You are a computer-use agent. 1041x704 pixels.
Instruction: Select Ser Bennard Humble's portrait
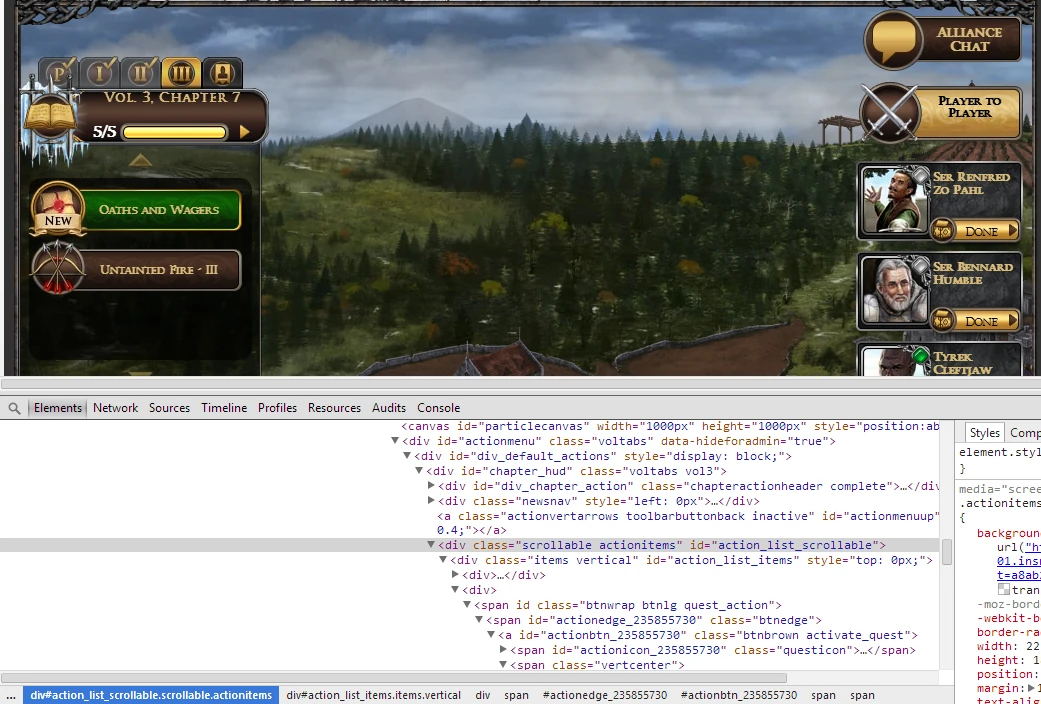[x=894, y=290]
